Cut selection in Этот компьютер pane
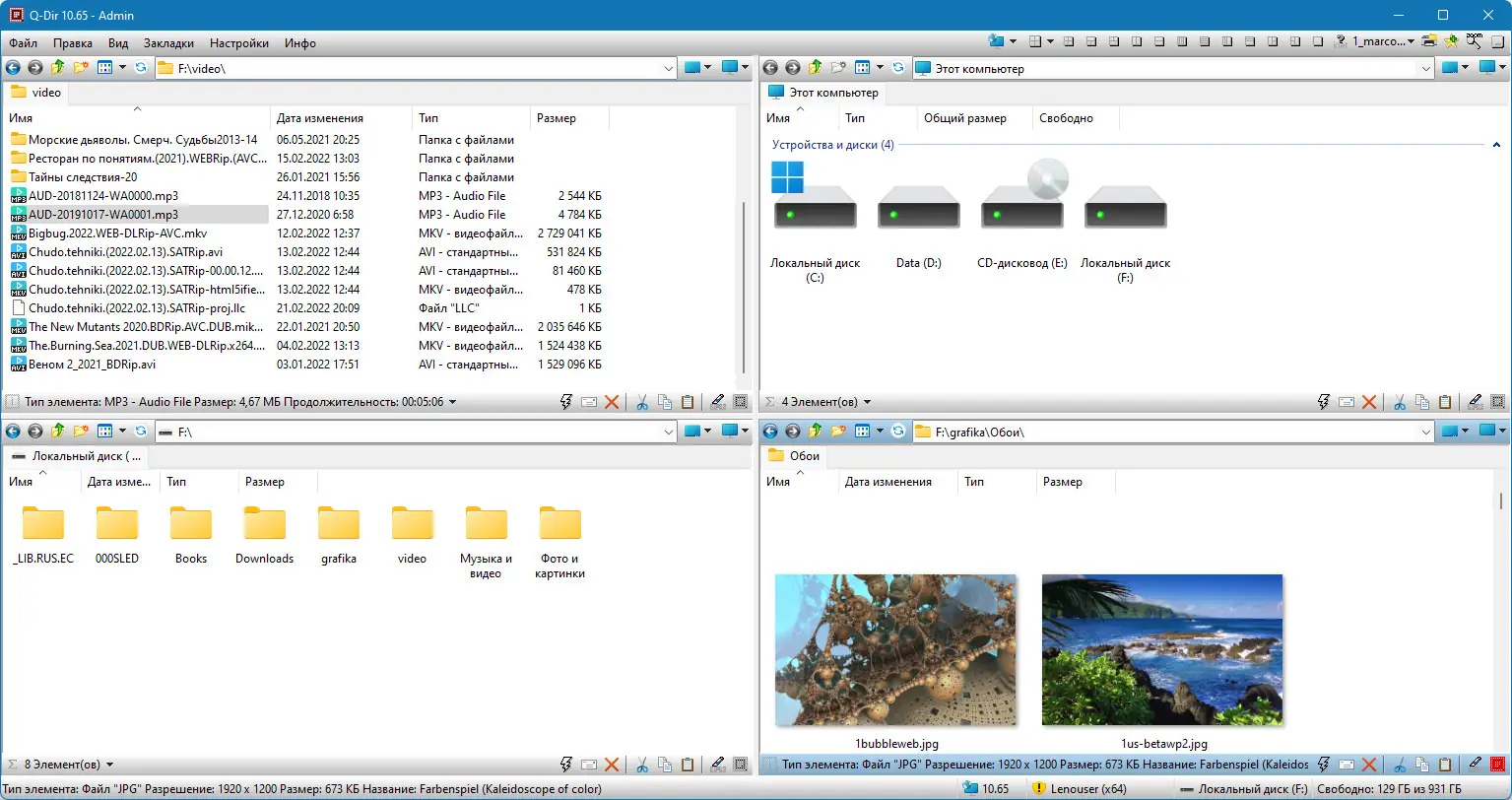 point(1399,402)
